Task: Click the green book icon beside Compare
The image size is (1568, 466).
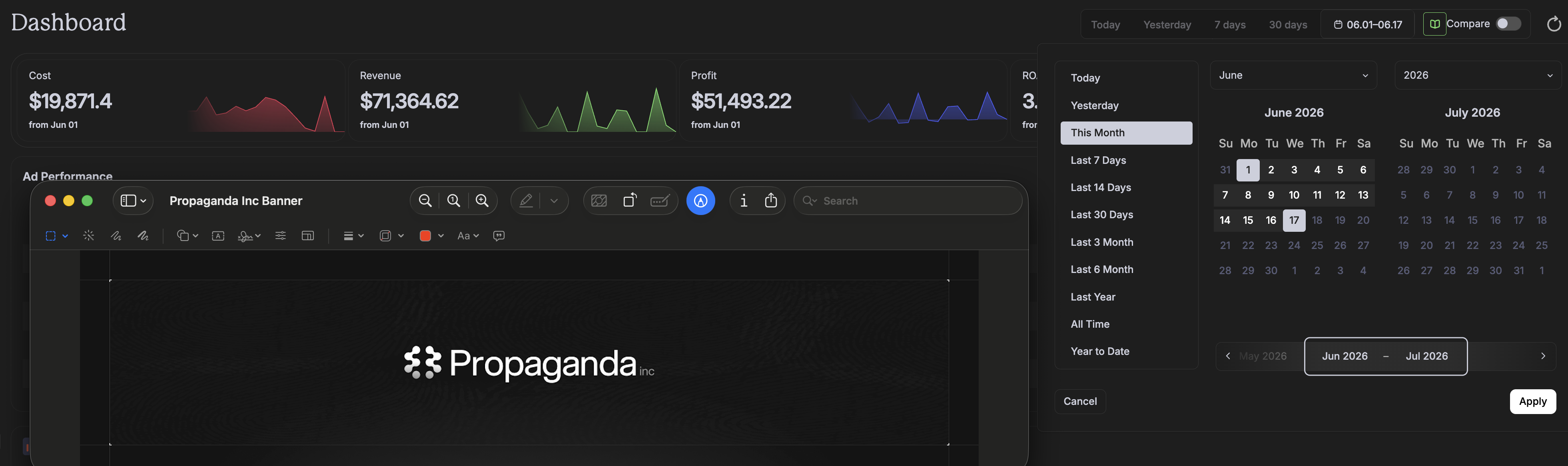Action: point(1434,24)
